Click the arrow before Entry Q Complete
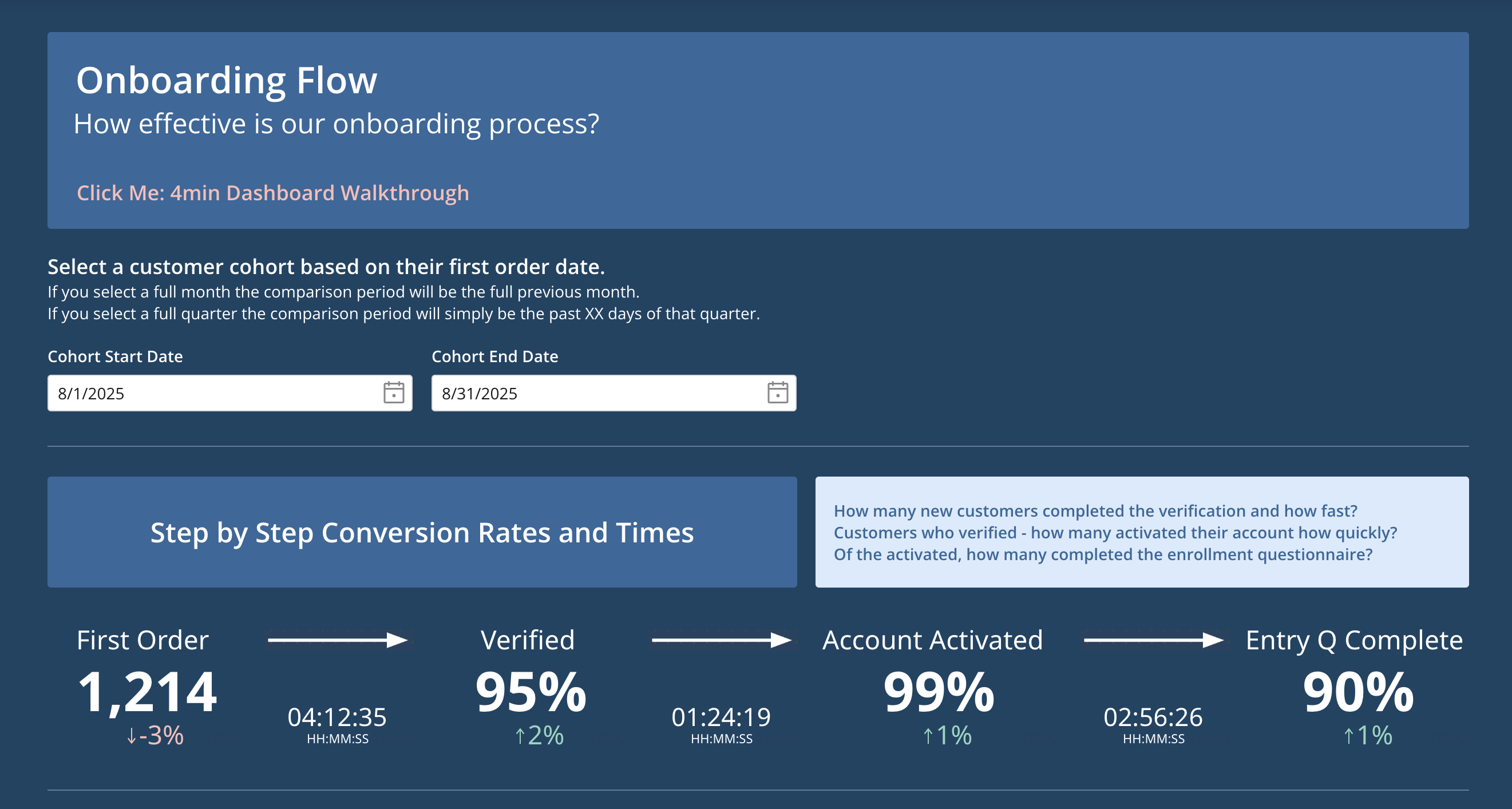The height and width of the screenshot is (809, 1512). point(1153,640)
